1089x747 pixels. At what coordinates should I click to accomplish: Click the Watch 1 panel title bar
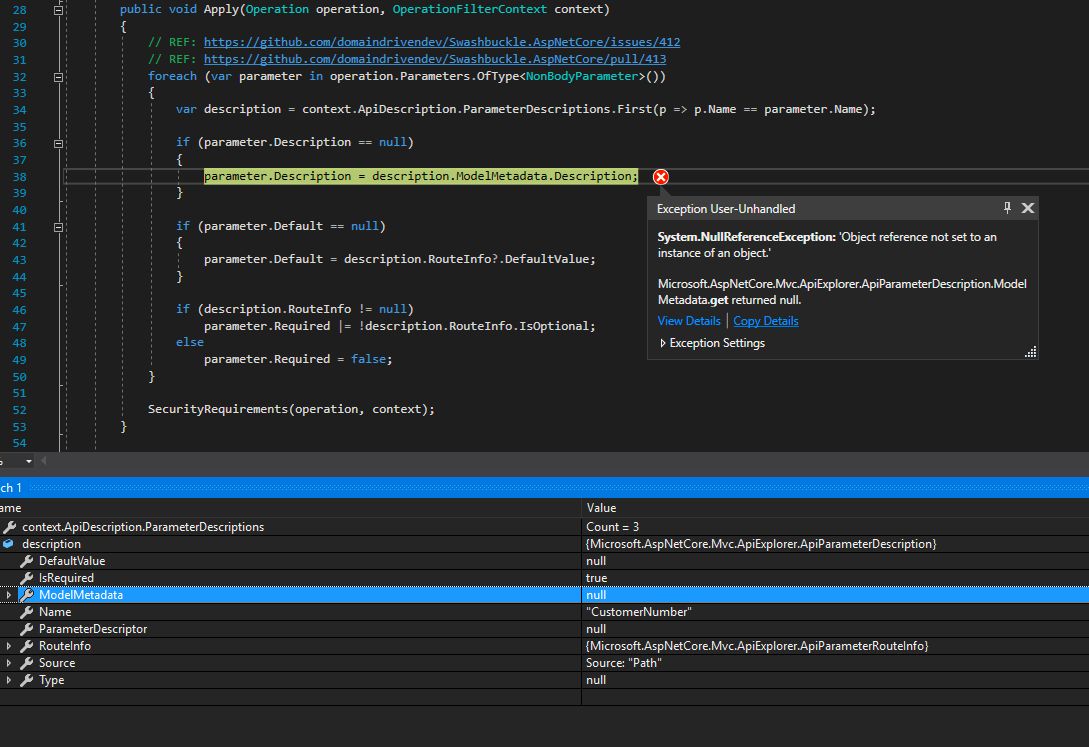click(x=544, y=487)
